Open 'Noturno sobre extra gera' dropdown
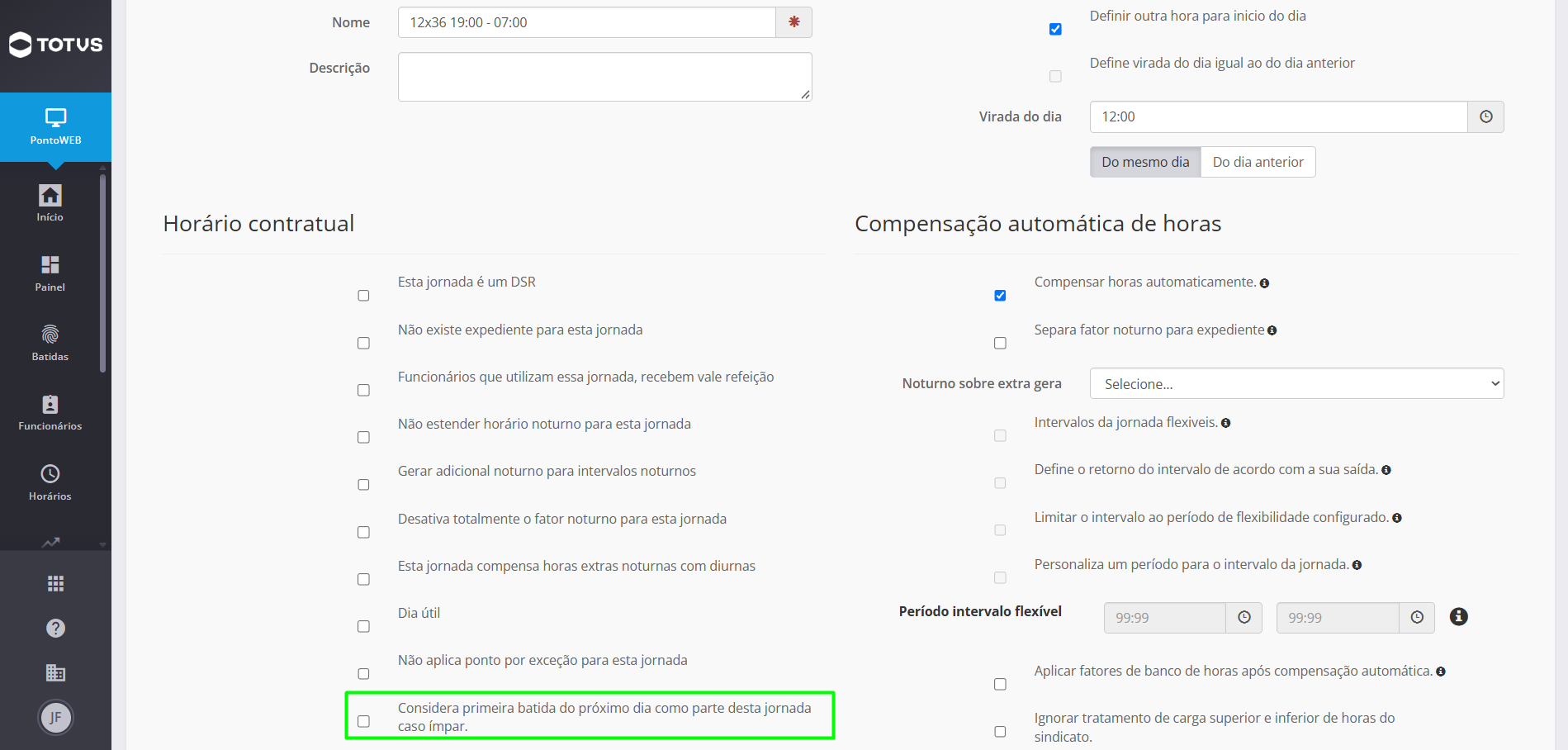Screen dimensions: 1568x750 click(1296, 383)
